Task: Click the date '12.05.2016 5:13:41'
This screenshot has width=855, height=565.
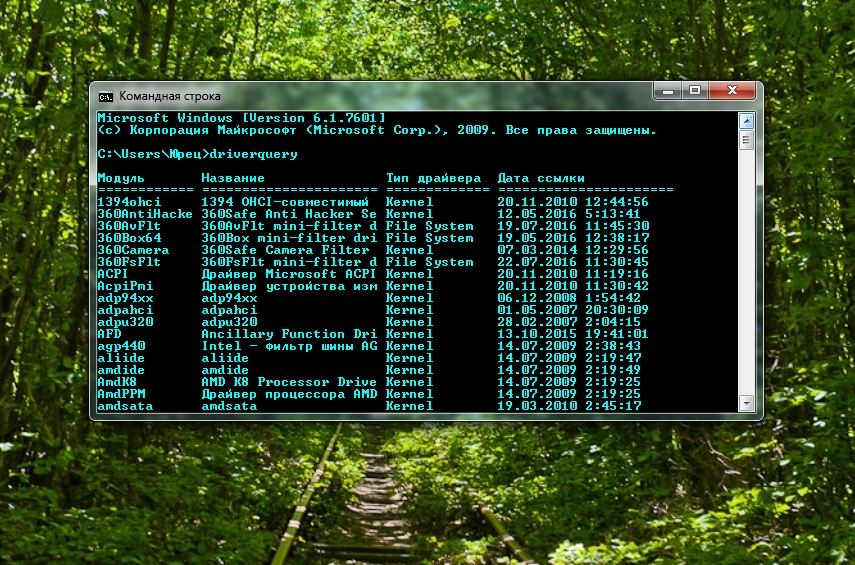Action: 569,214
